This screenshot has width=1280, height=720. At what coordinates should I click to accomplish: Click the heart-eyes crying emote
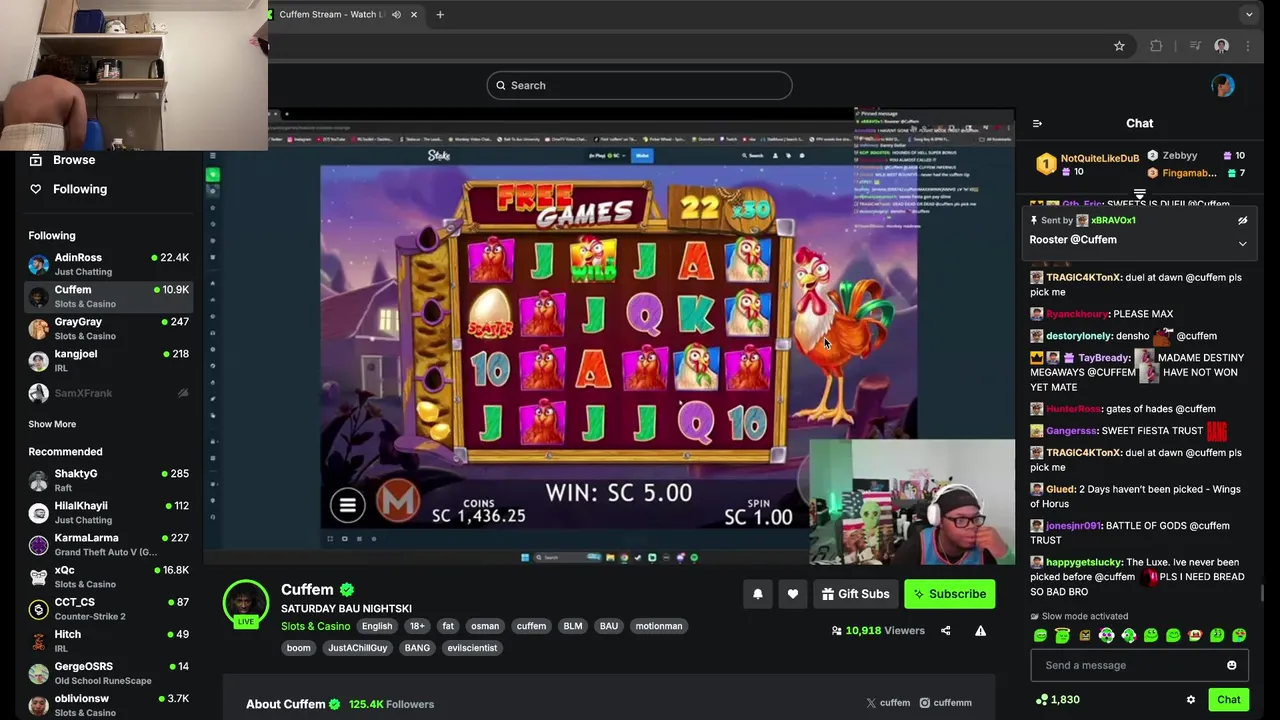point(1239,635)
